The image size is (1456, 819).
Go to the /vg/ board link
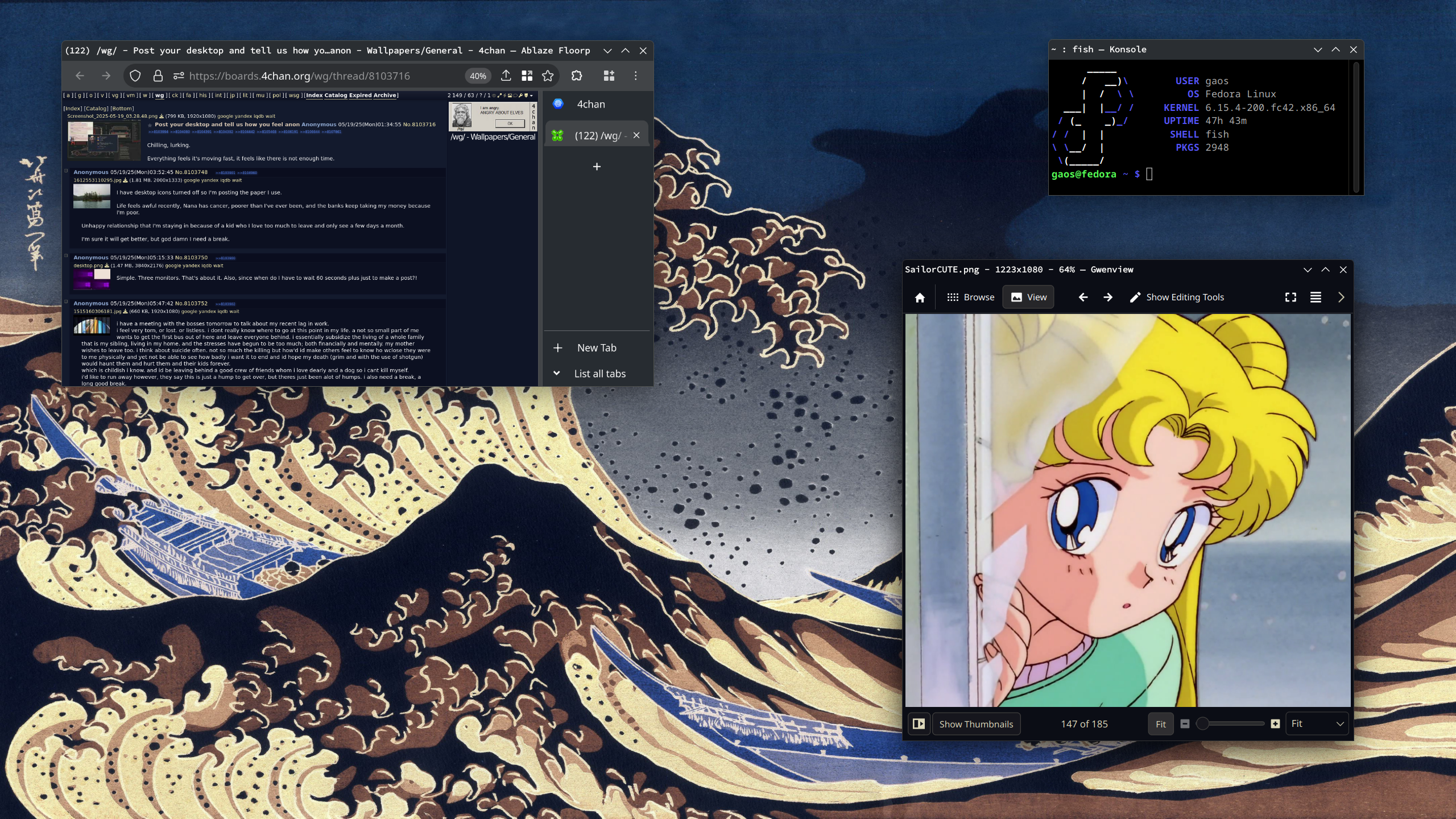[115, 96]
